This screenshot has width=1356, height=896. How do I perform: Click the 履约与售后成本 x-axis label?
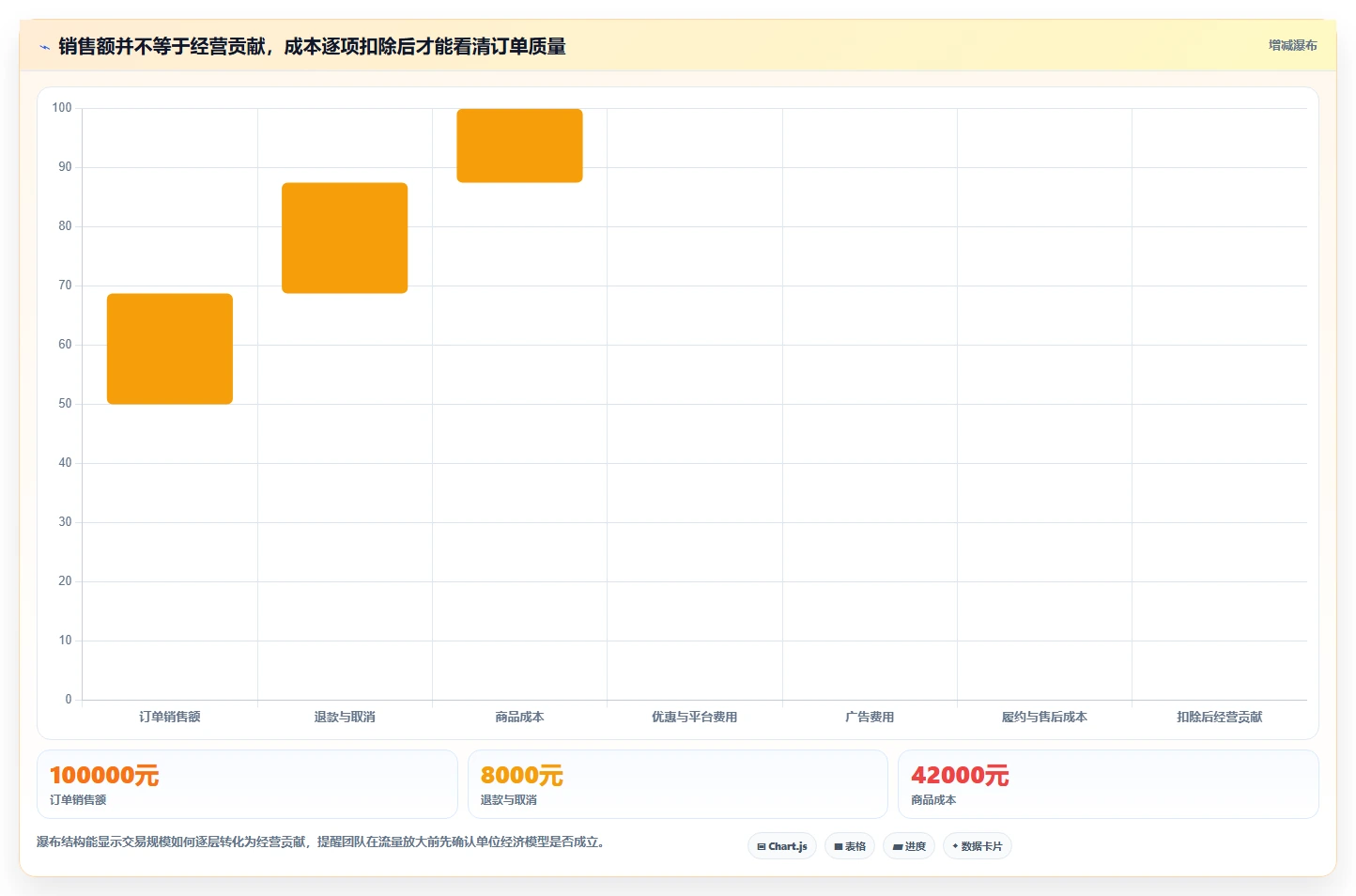[x=1044, y=717]
